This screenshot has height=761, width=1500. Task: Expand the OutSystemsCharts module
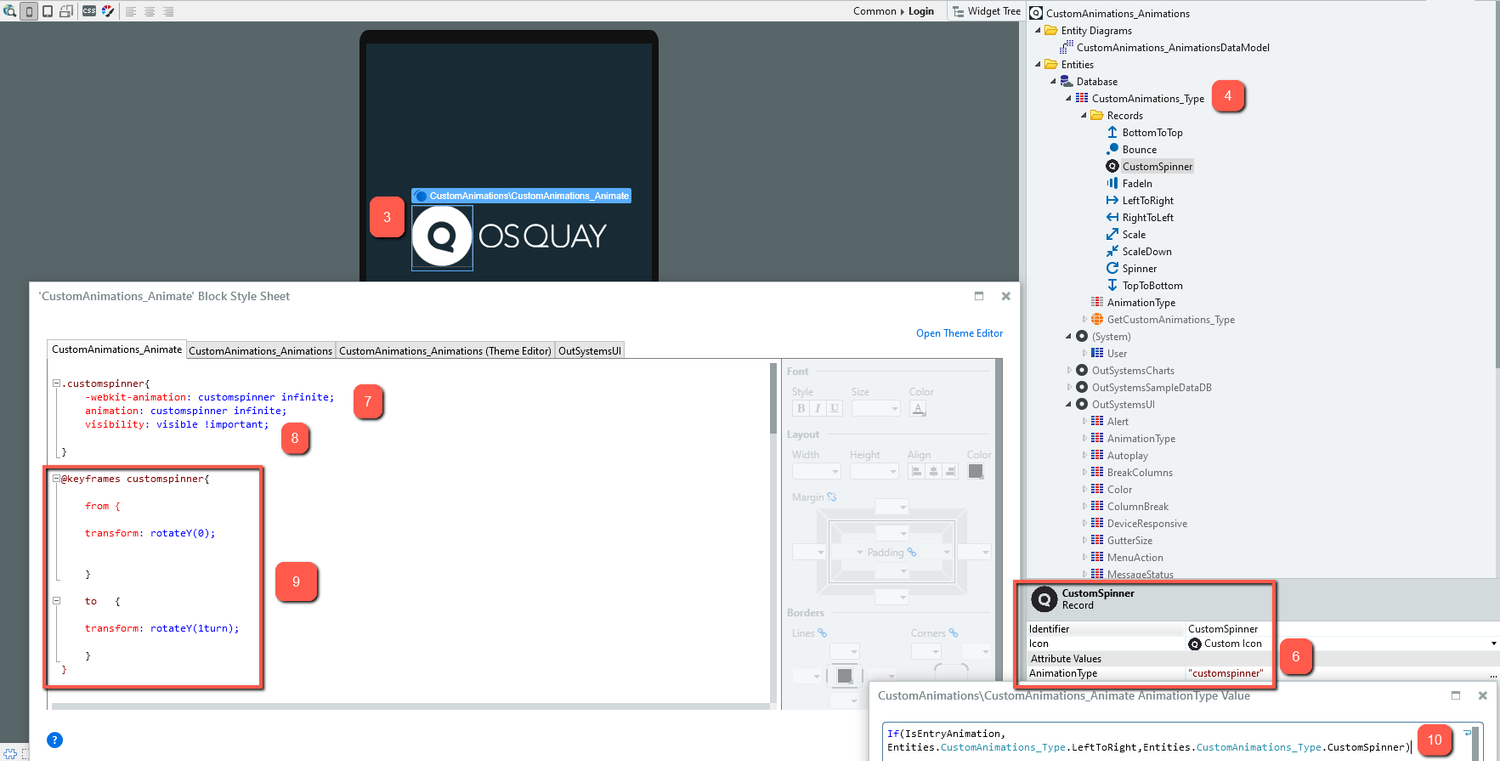[x=1069, y=370]
